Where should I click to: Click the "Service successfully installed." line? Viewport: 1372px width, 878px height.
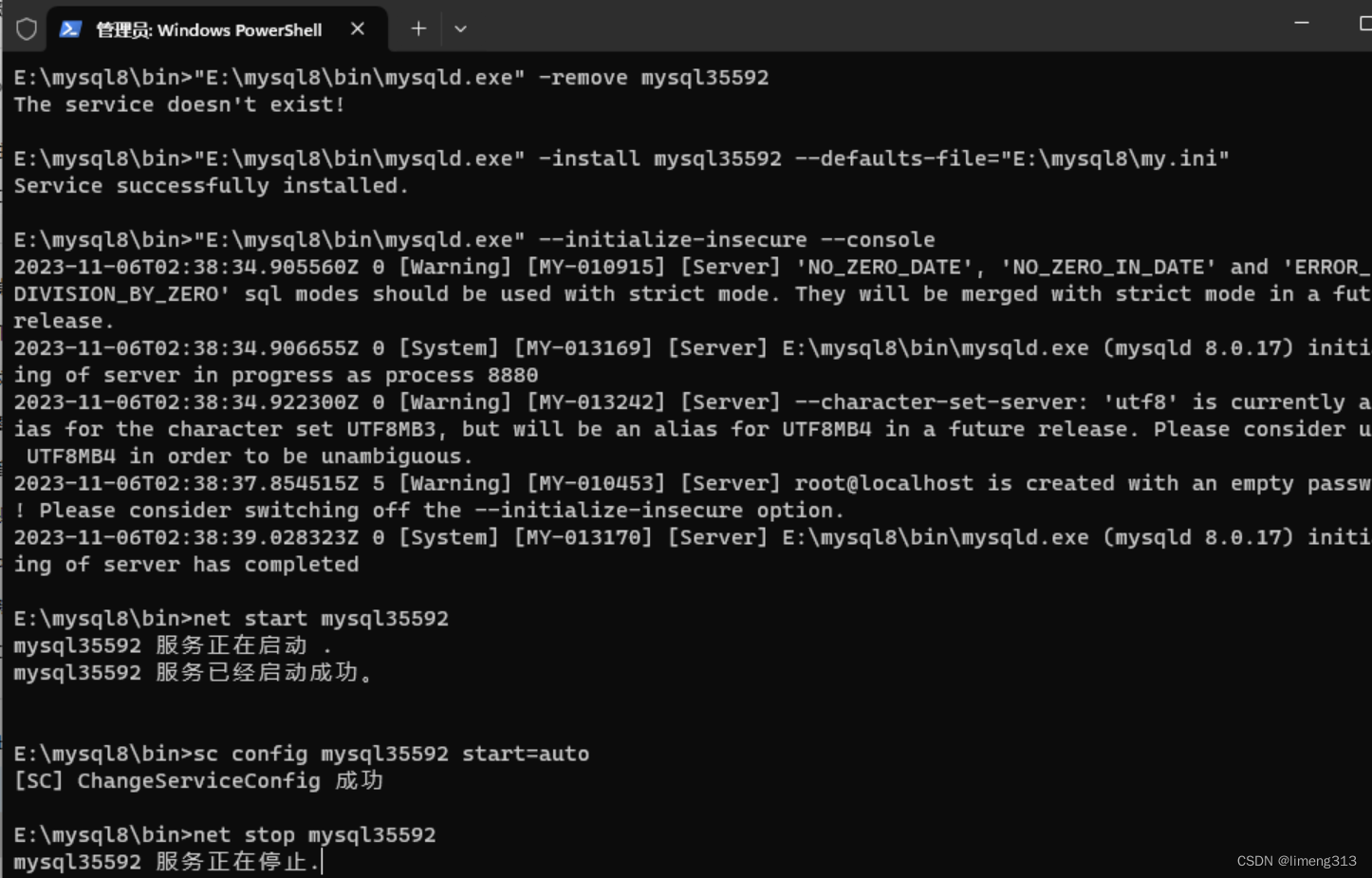211,186
